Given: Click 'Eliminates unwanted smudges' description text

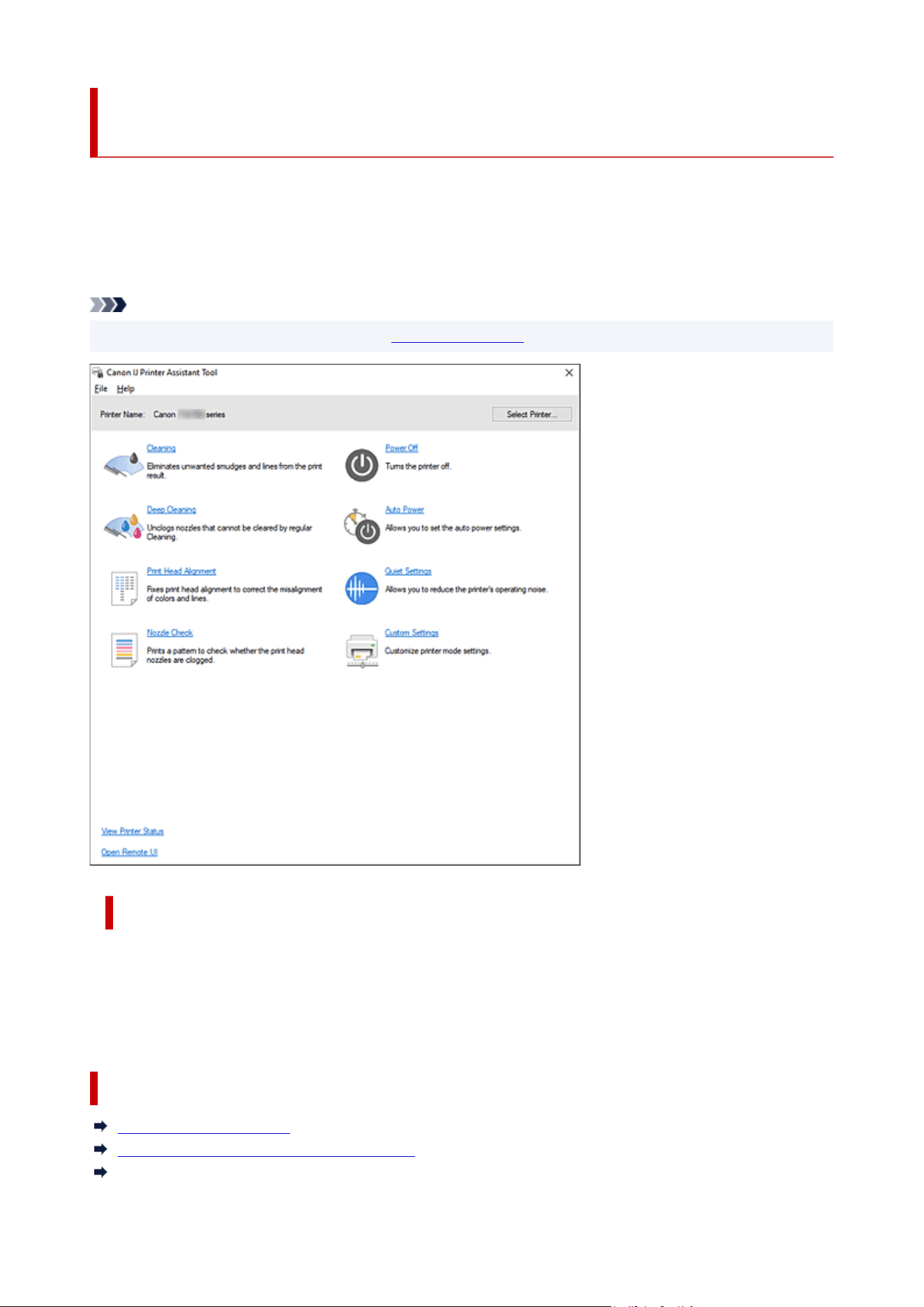Looking at the screenshot, I should (234, 471).
